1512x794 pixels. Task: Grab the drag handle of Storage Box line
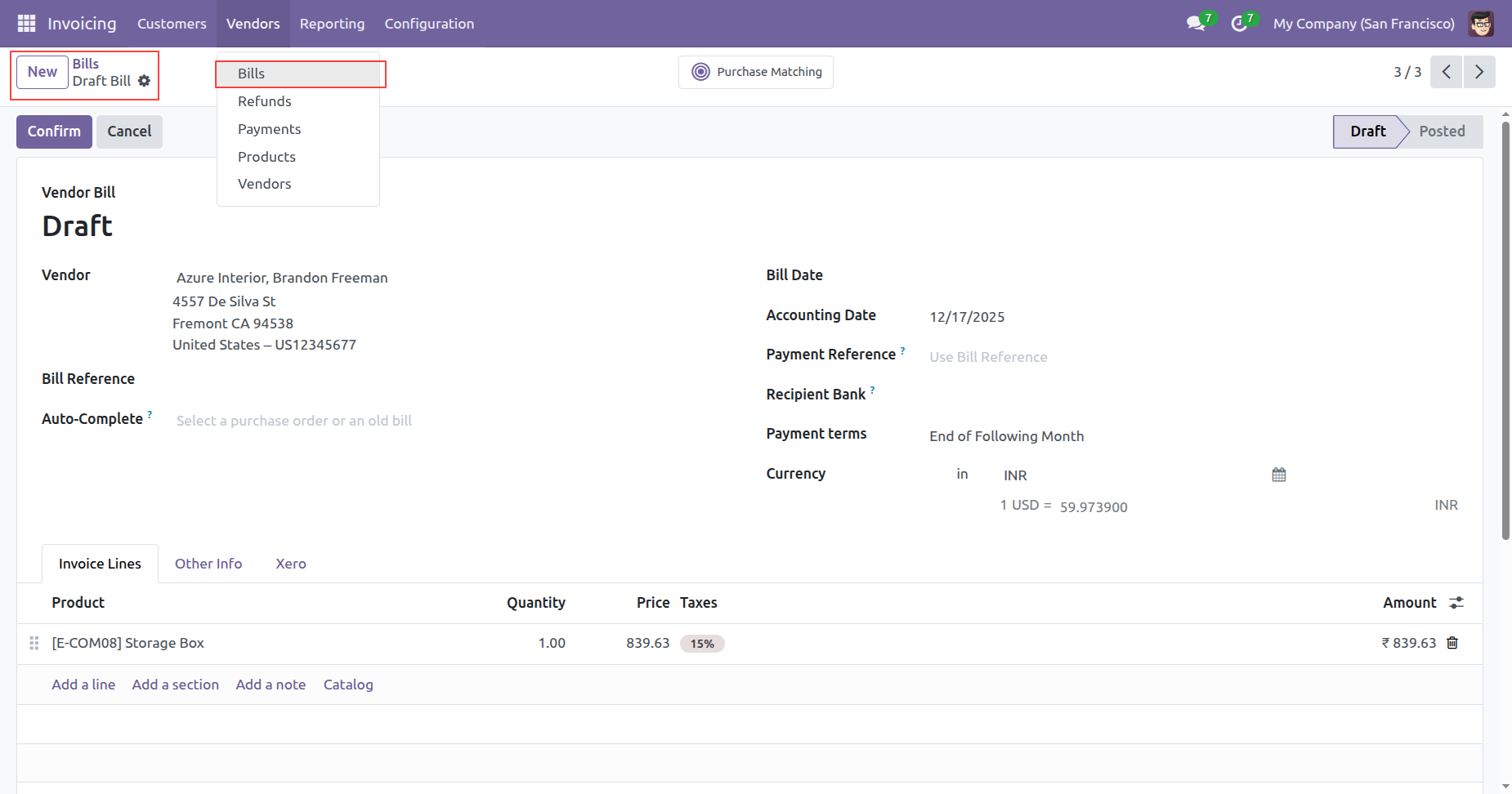click(34, 643)
